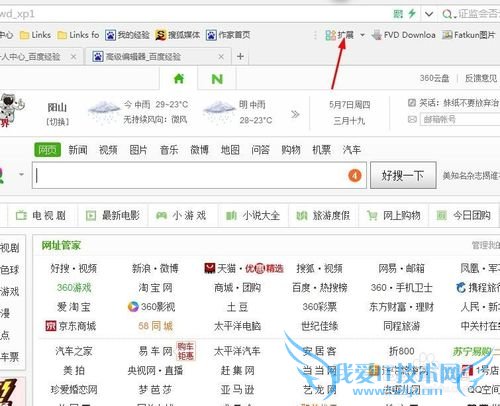Open 东方财富·理财 link

[x=401, y=306]
